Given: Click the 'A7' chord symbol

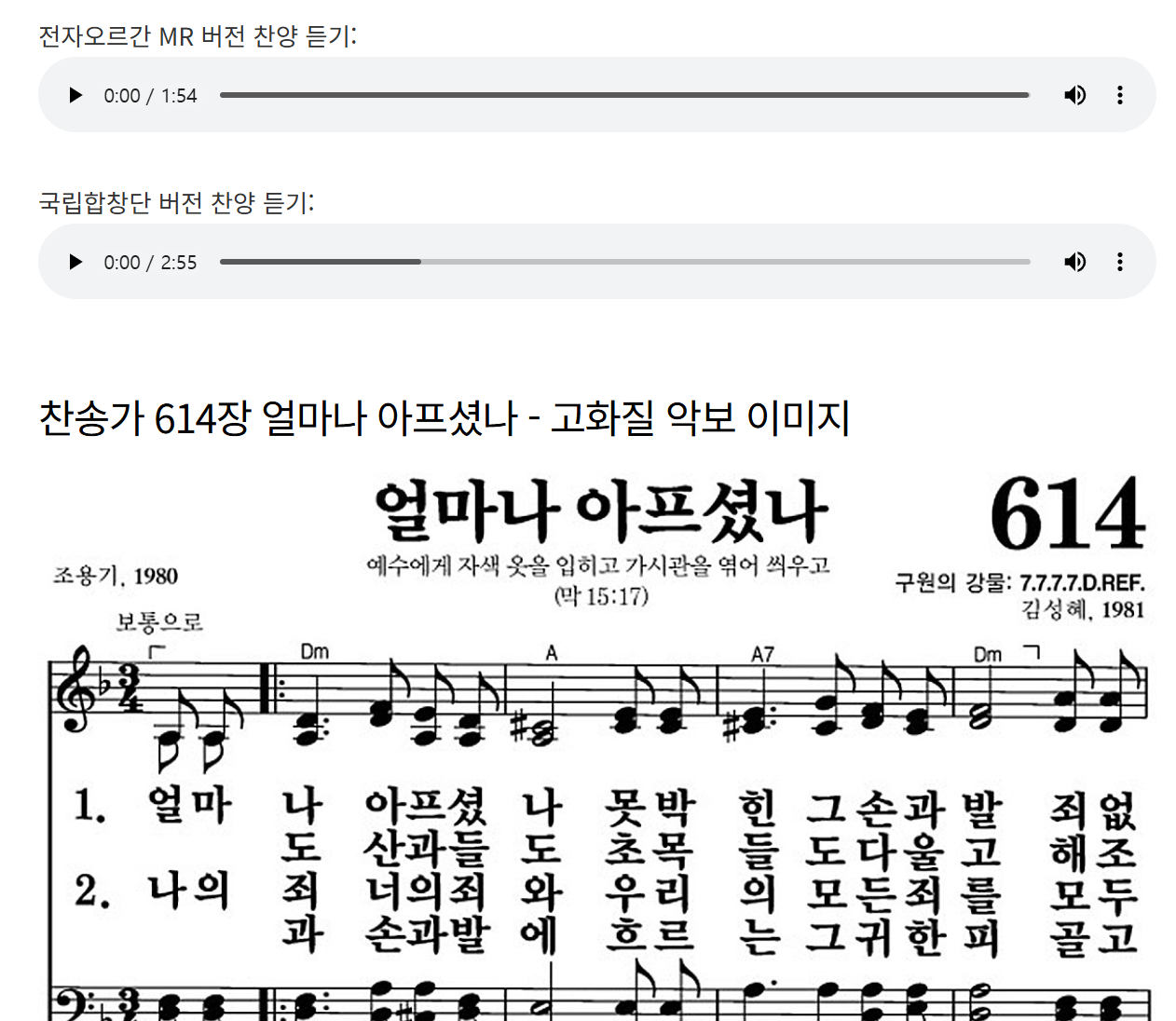Looking at the screenshot, I should (762, 655).
